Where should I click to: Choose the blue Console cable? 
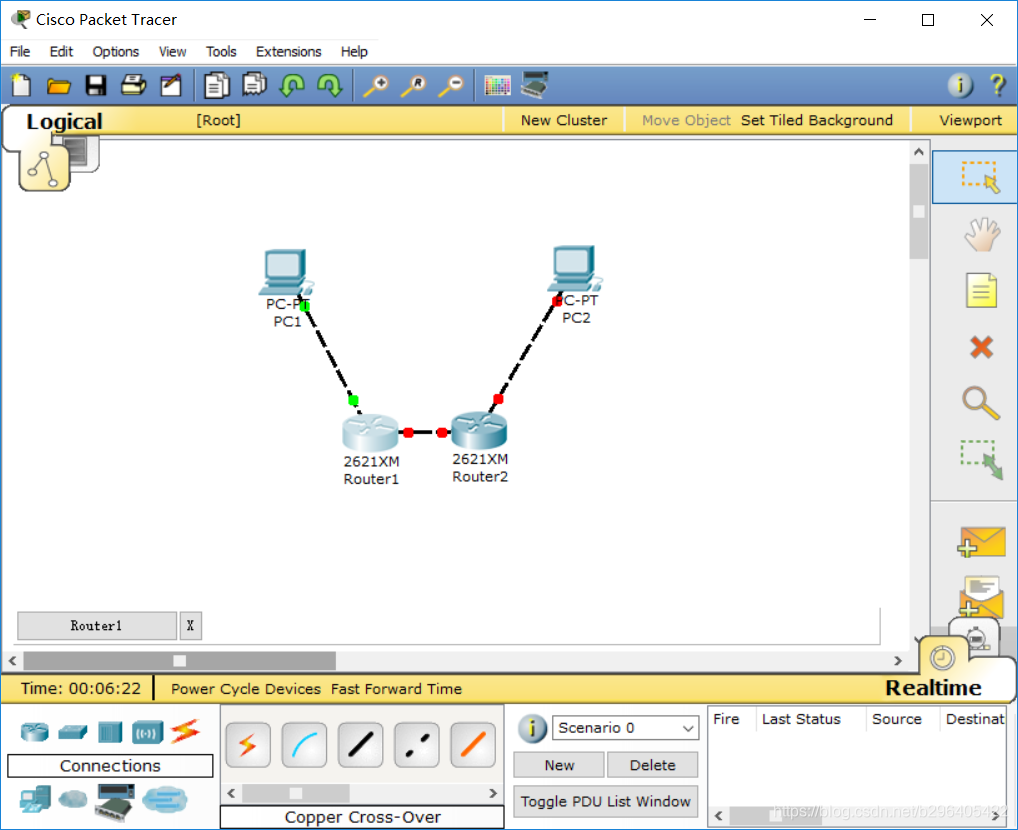[304, 744]
